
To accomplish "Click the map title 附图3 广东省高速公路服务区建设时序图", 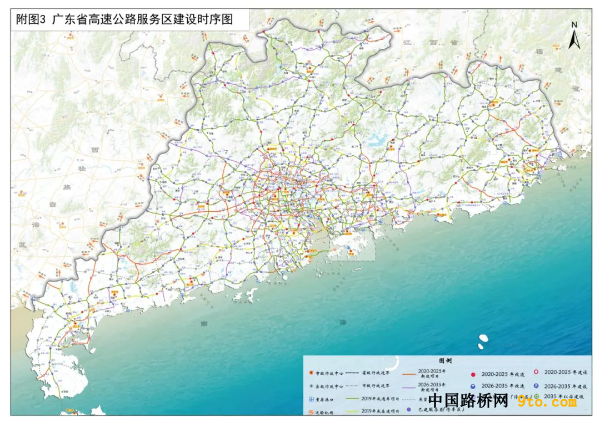I will pyautogui.click(x=128, y=20).
